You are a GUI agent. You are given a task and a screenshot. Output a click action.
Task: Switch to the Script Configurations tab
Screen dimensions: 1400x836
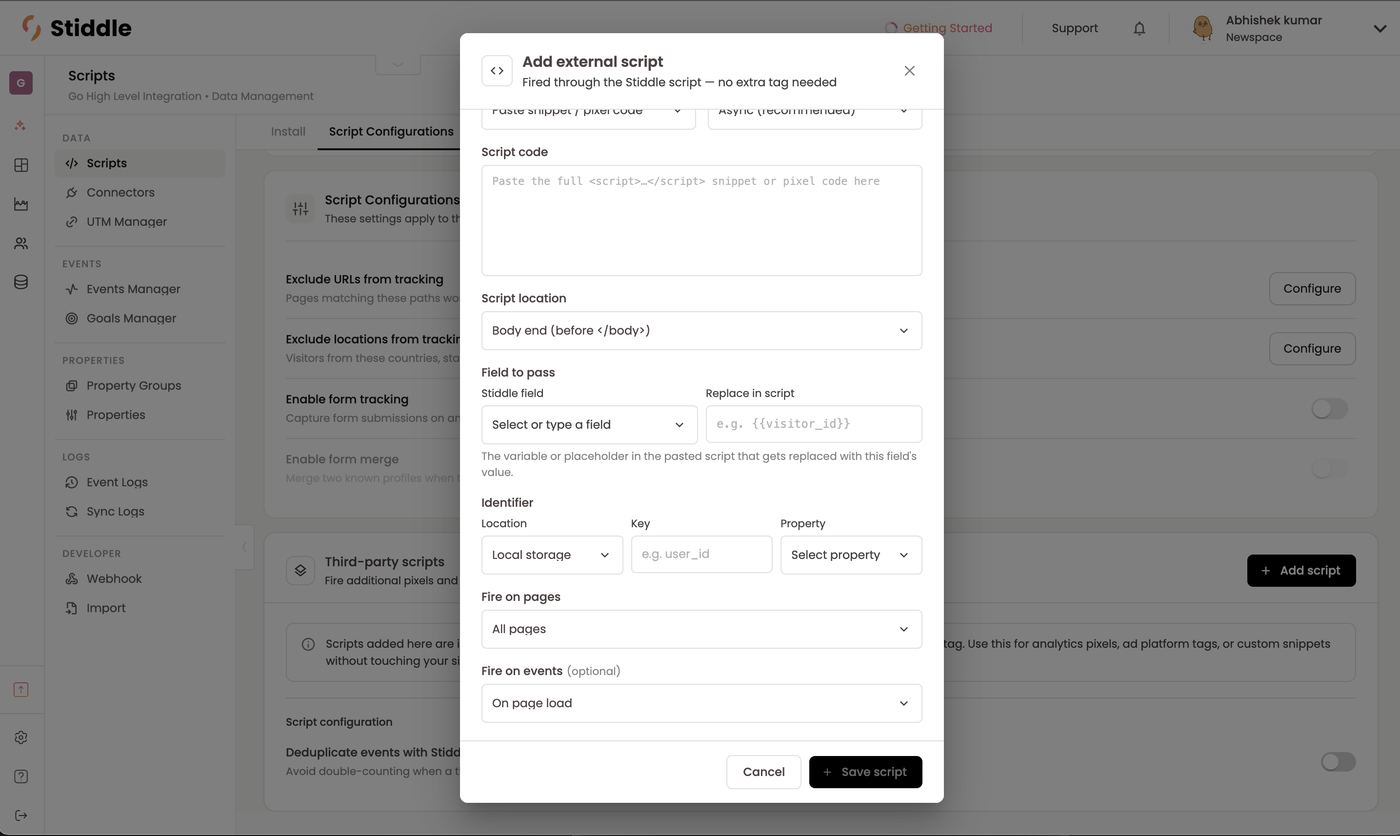point(391,131)
